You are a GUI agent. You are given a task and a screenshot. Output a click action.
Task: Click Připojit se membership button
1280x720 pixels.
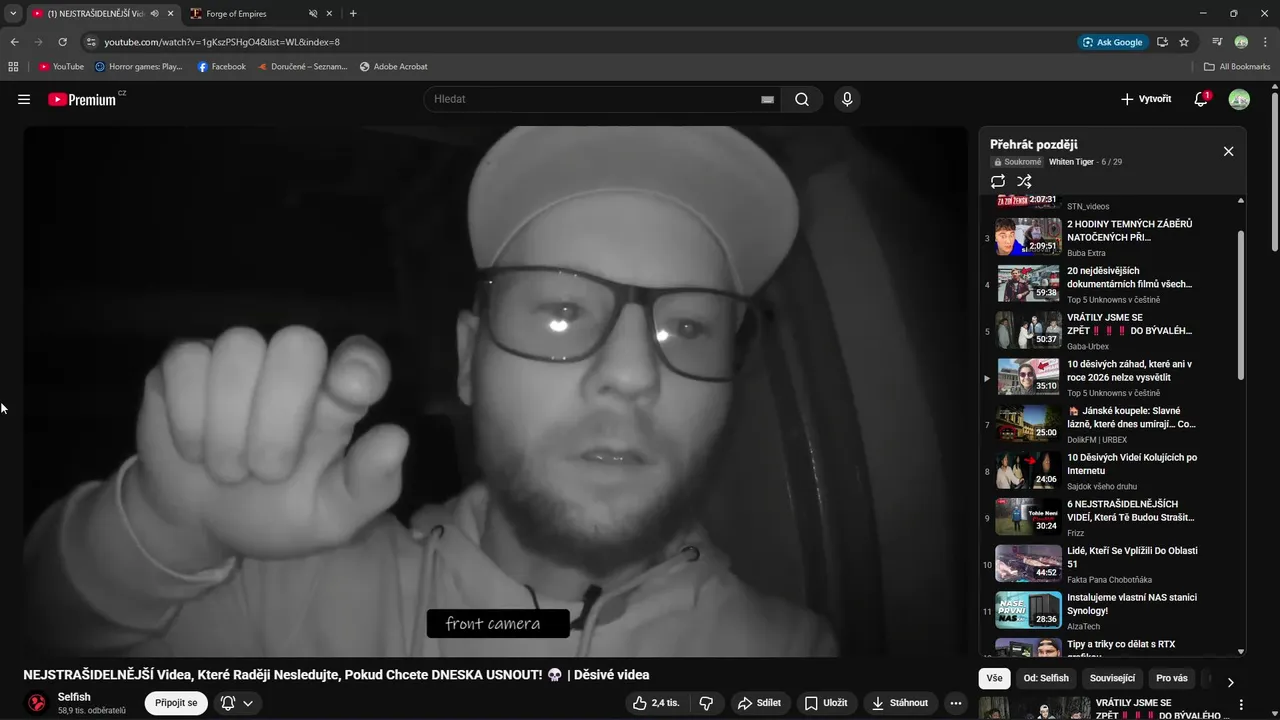coord(176,703)
